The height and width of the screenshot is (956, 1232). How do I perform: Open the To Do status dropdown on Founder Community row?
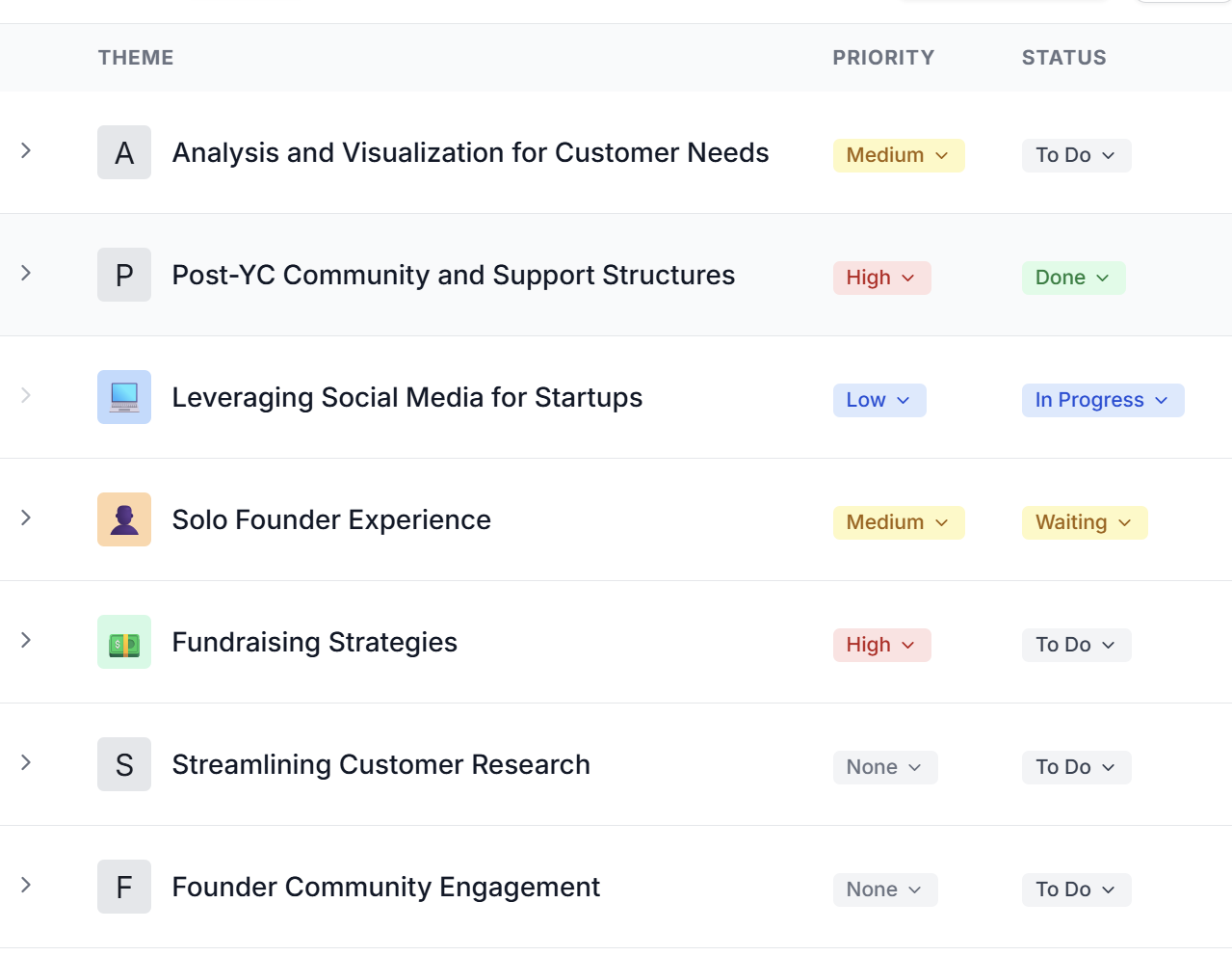[1075, 890]
